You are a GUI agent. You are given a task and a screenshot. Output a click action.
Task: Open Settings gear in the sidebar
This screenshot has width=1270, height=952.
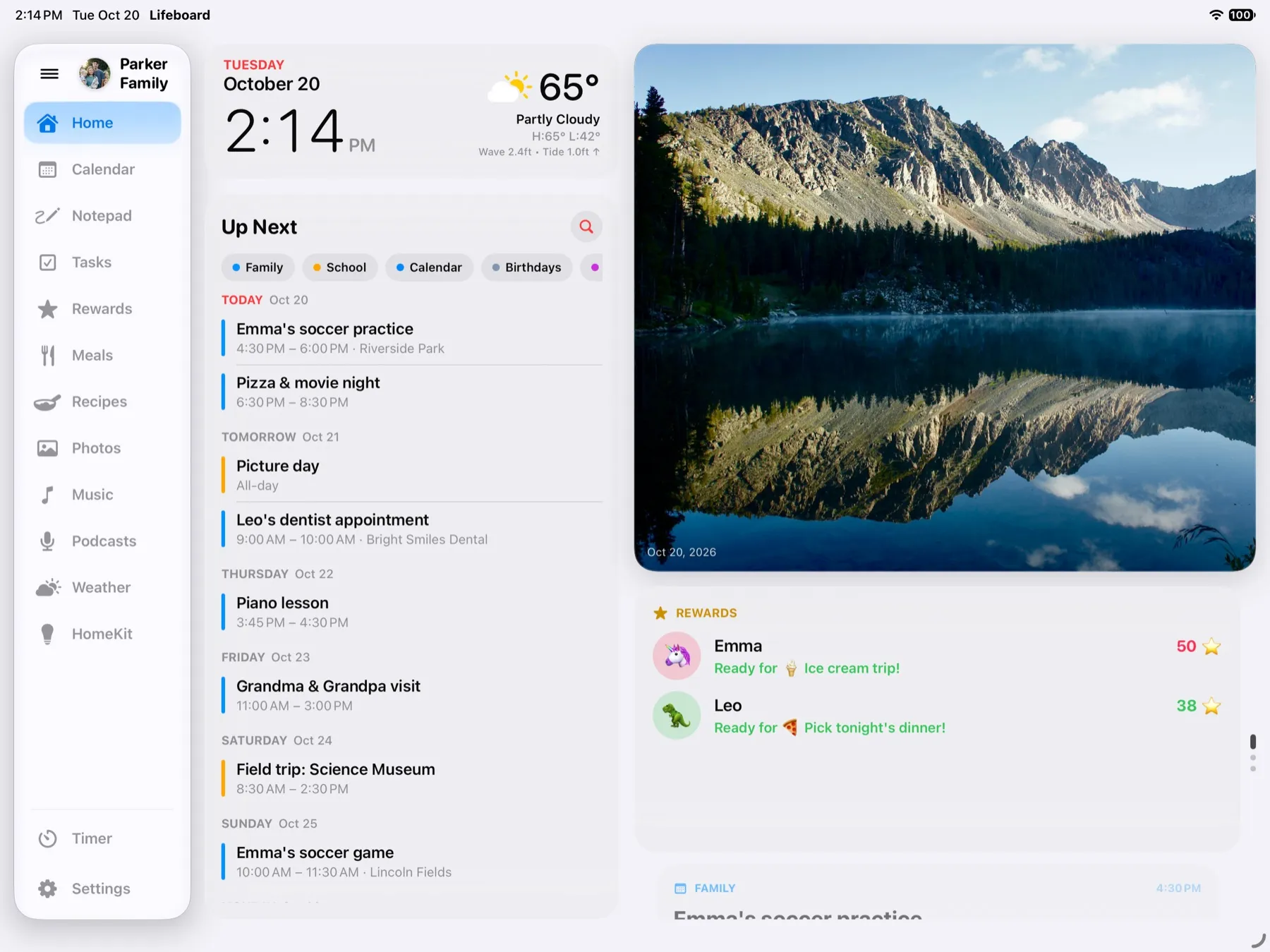pyautogui.click(x=102, y=888)
